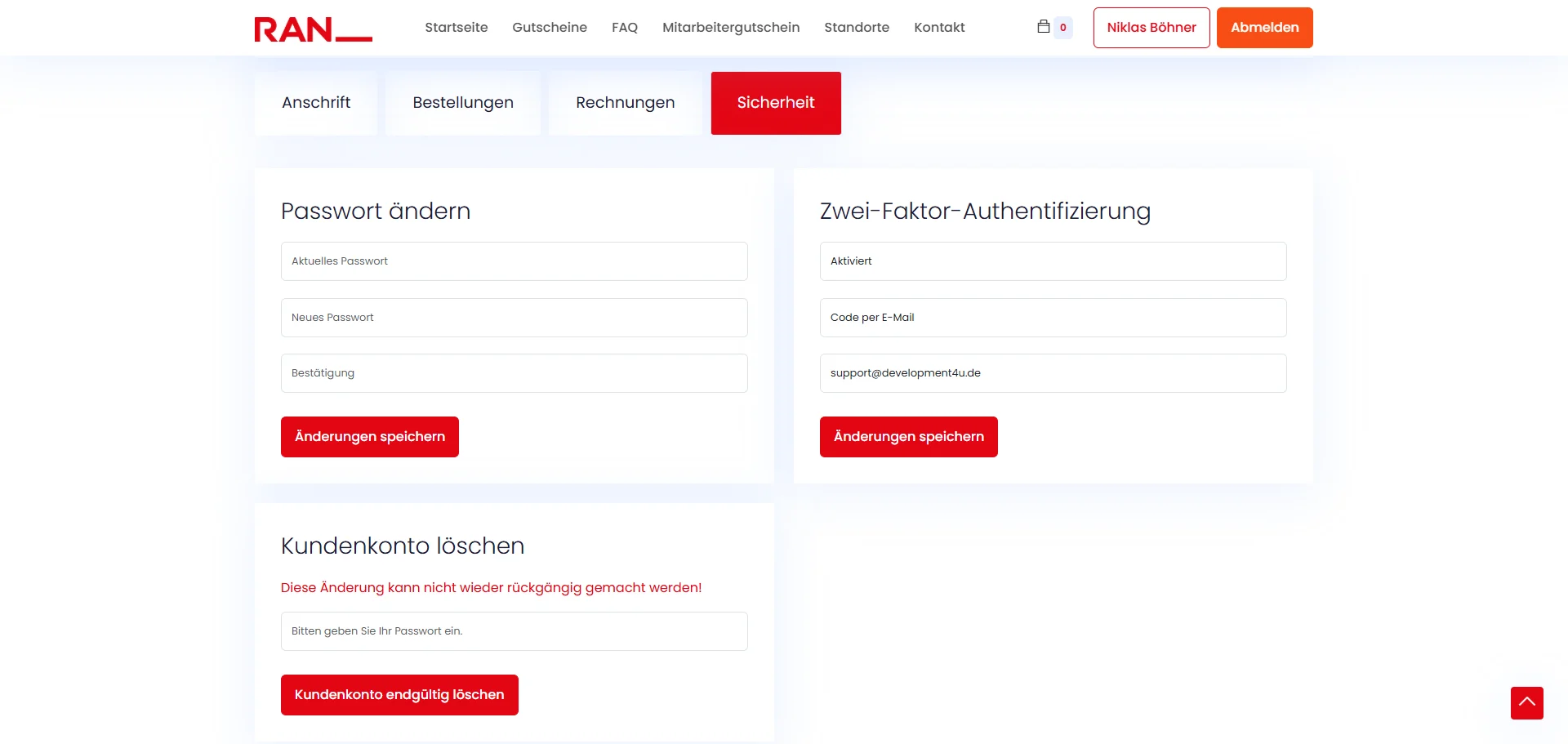Open the Aktiviert status dropdown
This screenshot has height=744, width=1568.
(x=1053, y=261)
